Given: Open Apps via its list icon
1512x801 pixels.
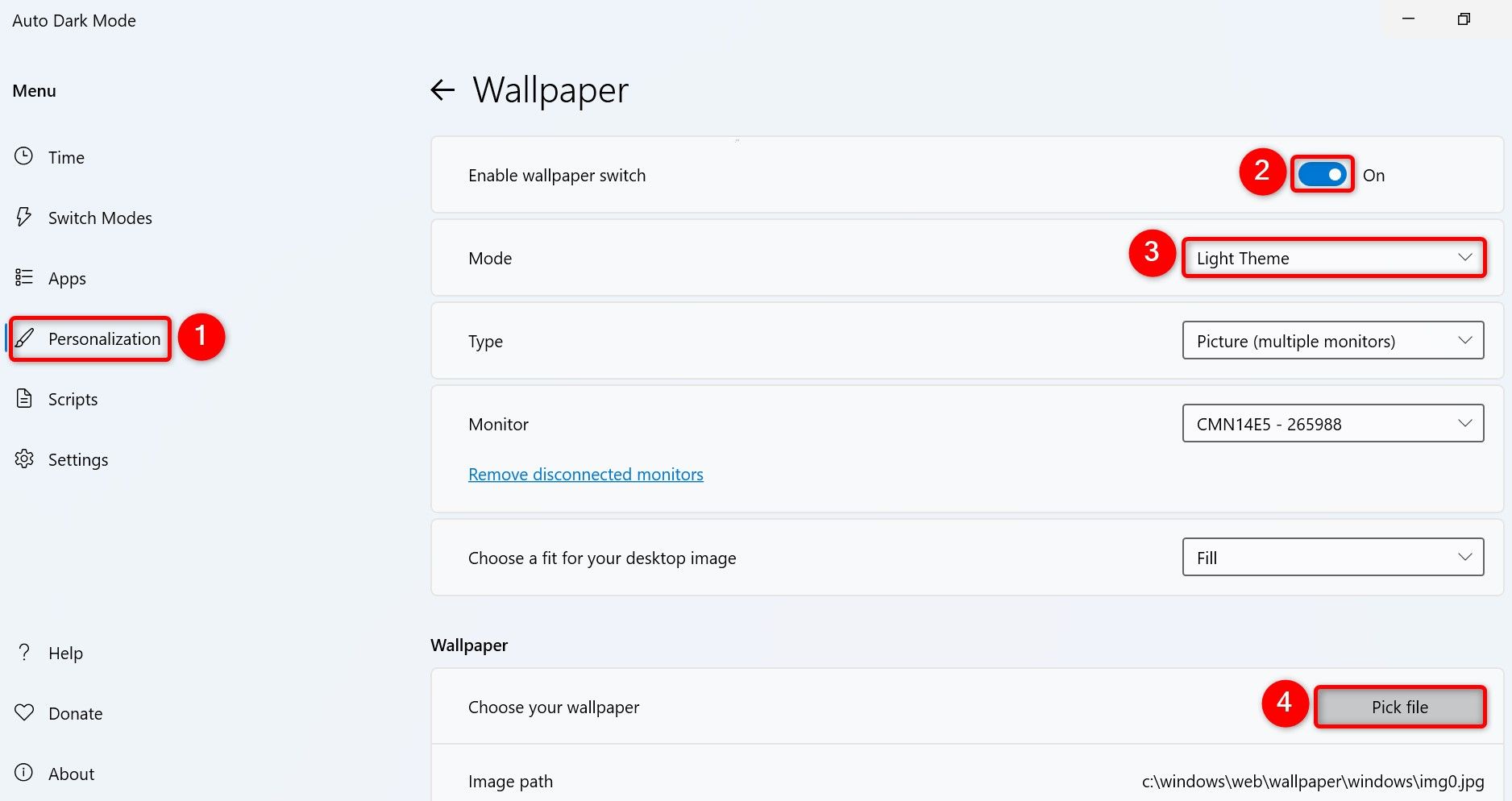Looking at the screenshot, I should pyautogui.click(x=23, y=277).
